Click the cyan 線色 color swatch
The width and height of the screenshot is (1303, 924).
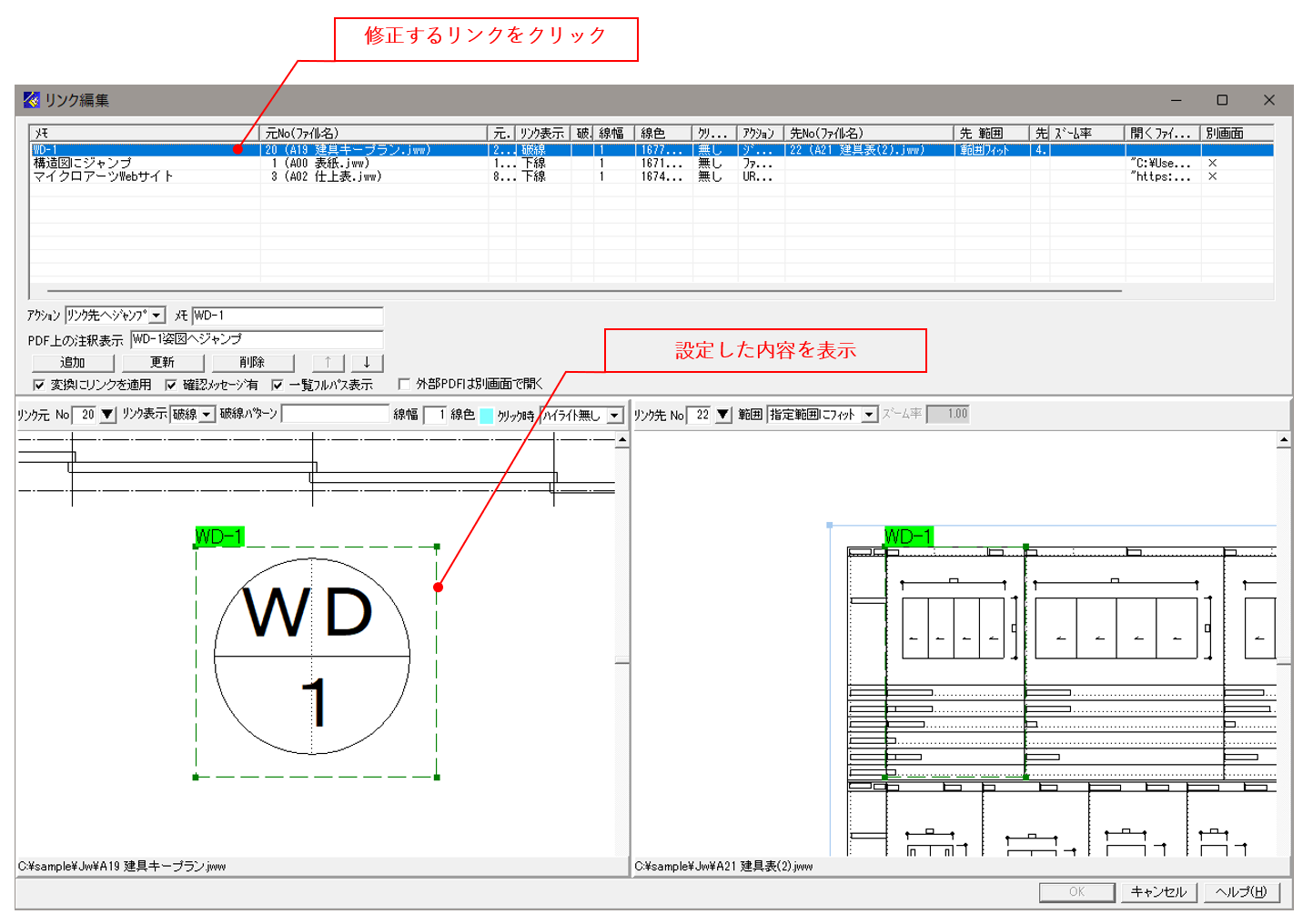click(x=486, y=416)
